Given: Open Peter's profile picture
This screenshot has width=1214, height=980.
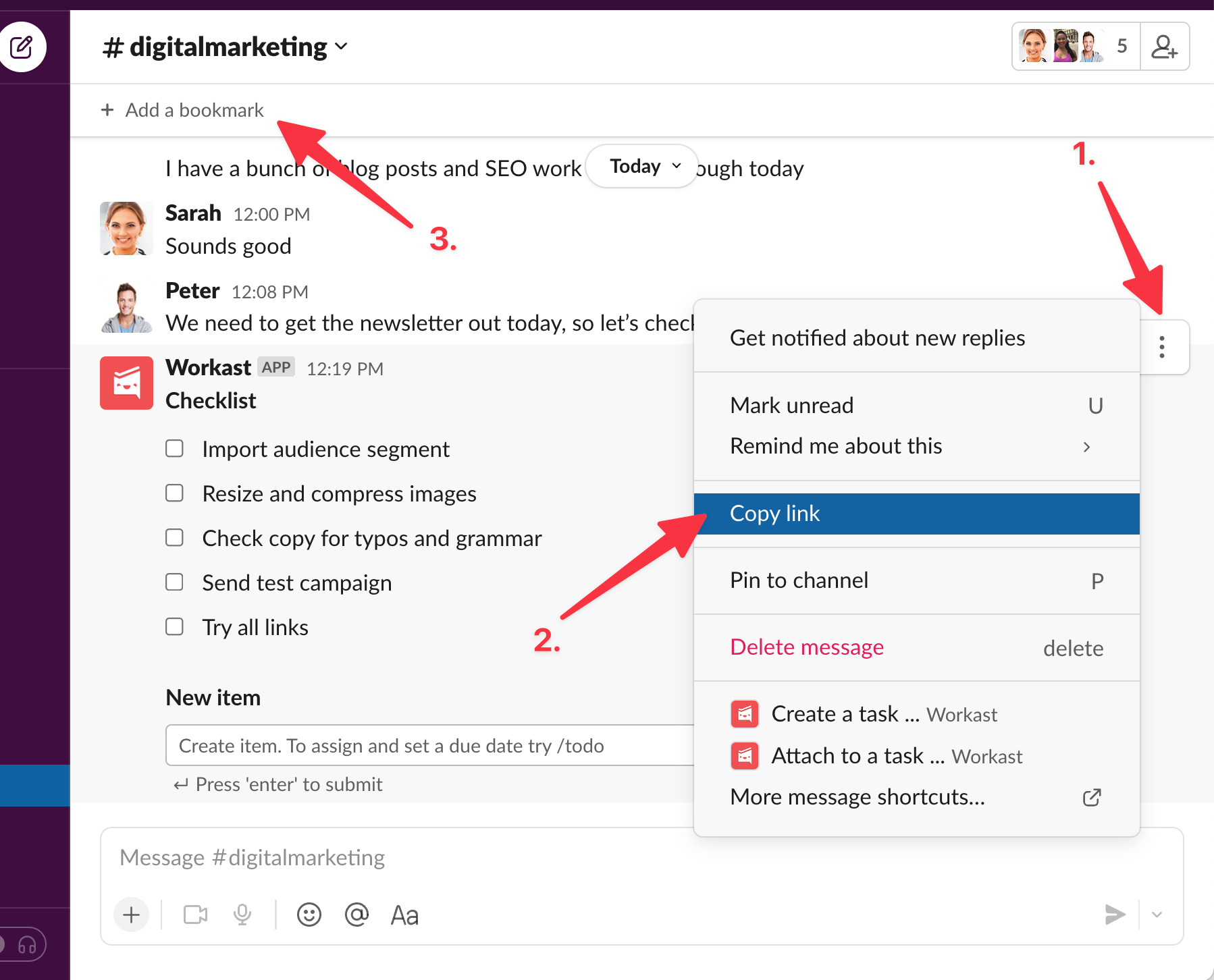Looking at the screenshot, I should (x=126, y=307).
